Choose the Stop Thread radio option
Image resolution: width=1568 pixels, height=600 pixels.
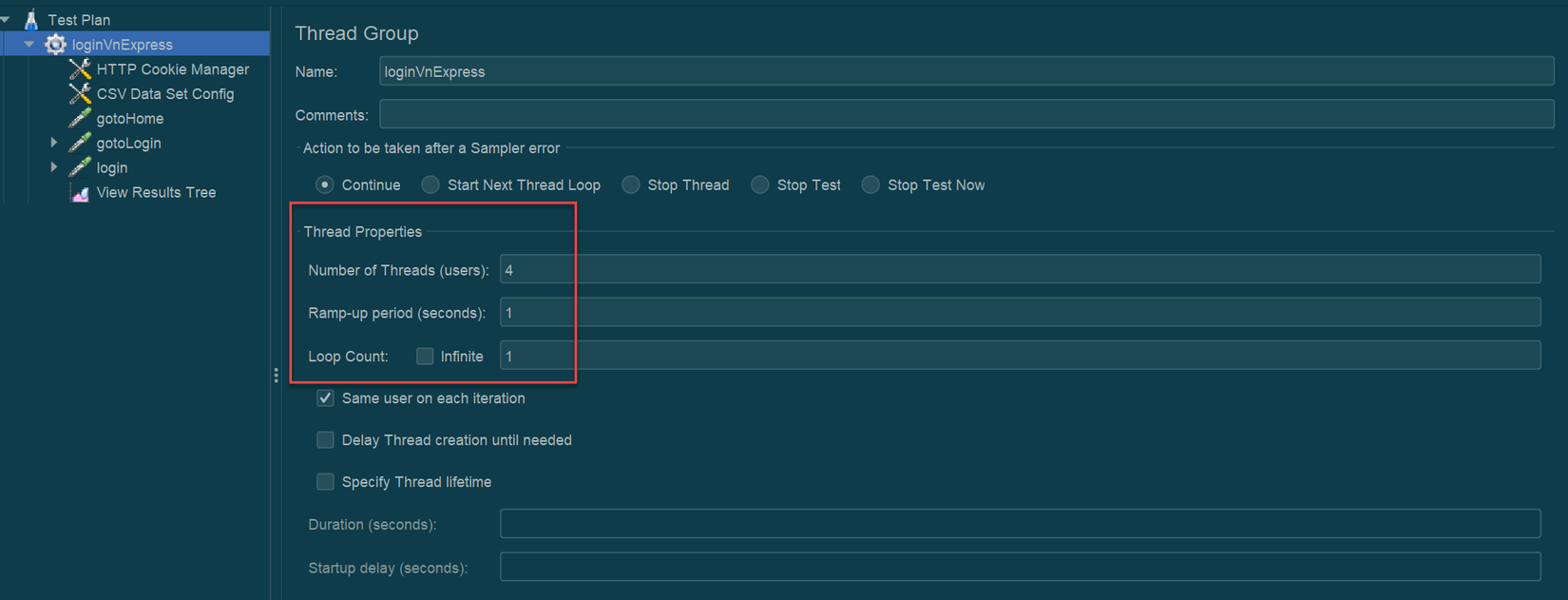631,184
